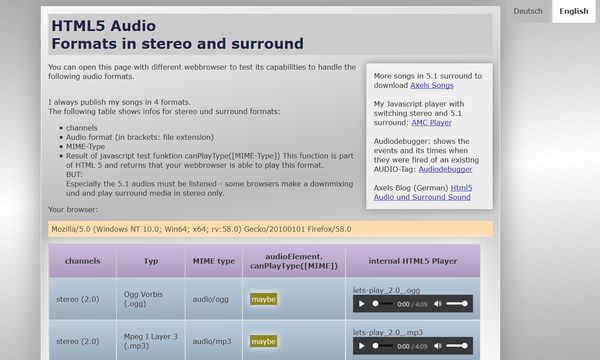
Task: Click the seek bar of the .ogg player
Action: coord(383,304)
